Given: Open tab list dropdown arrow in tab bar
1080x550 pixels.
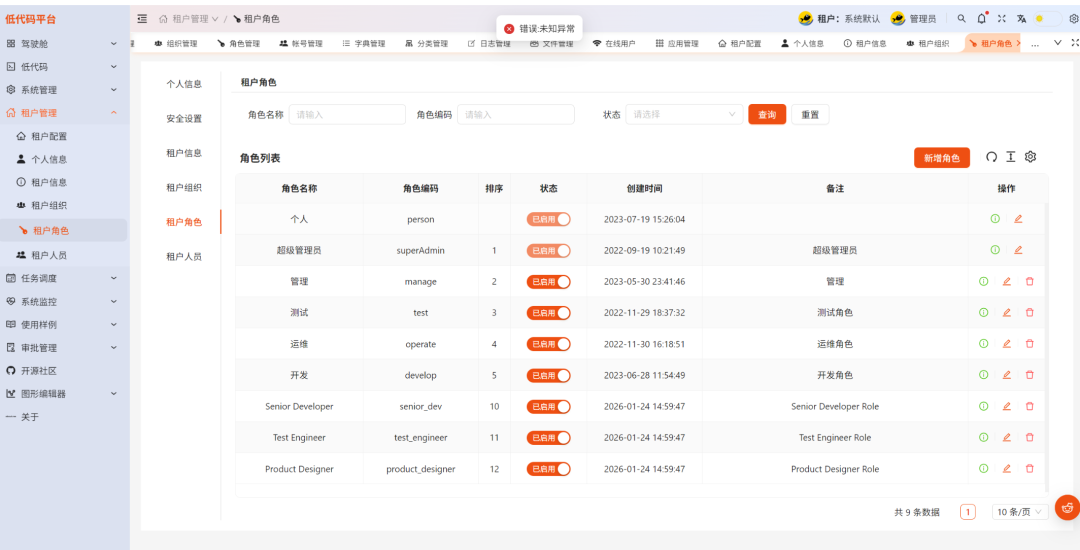Looking at the screenshot, I should click(1058, 43).
